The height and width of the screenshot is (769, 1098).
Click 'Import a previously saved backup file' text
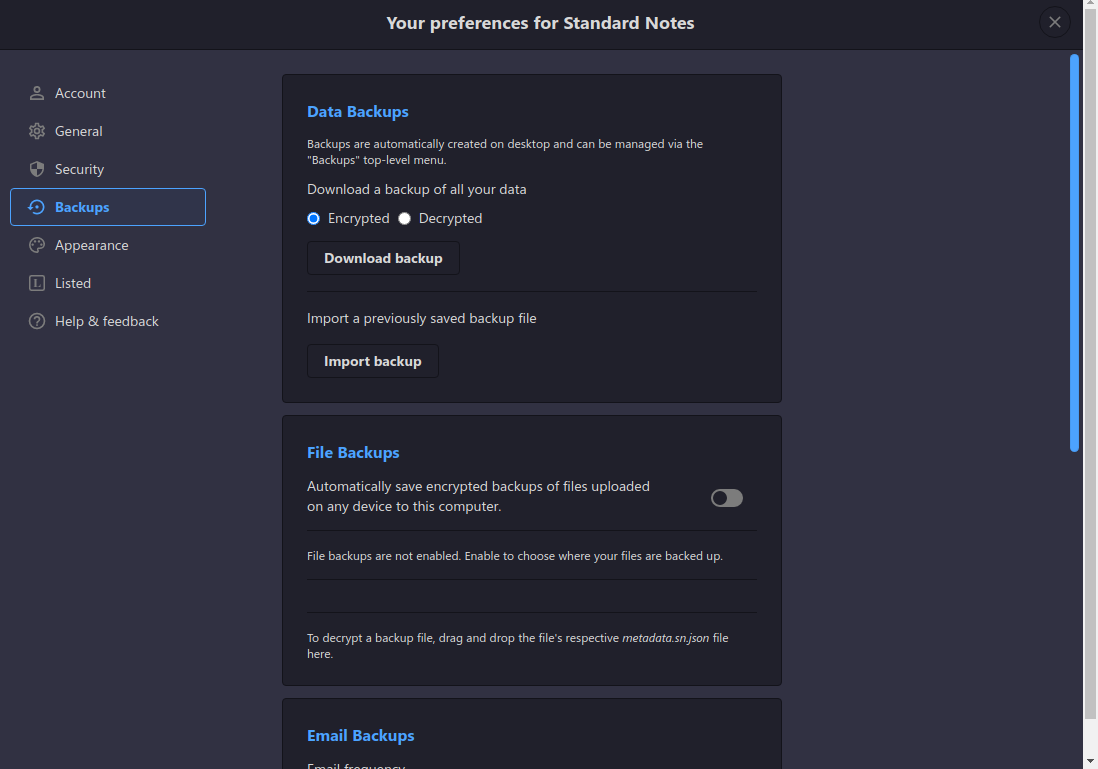(x=422, y=319)
